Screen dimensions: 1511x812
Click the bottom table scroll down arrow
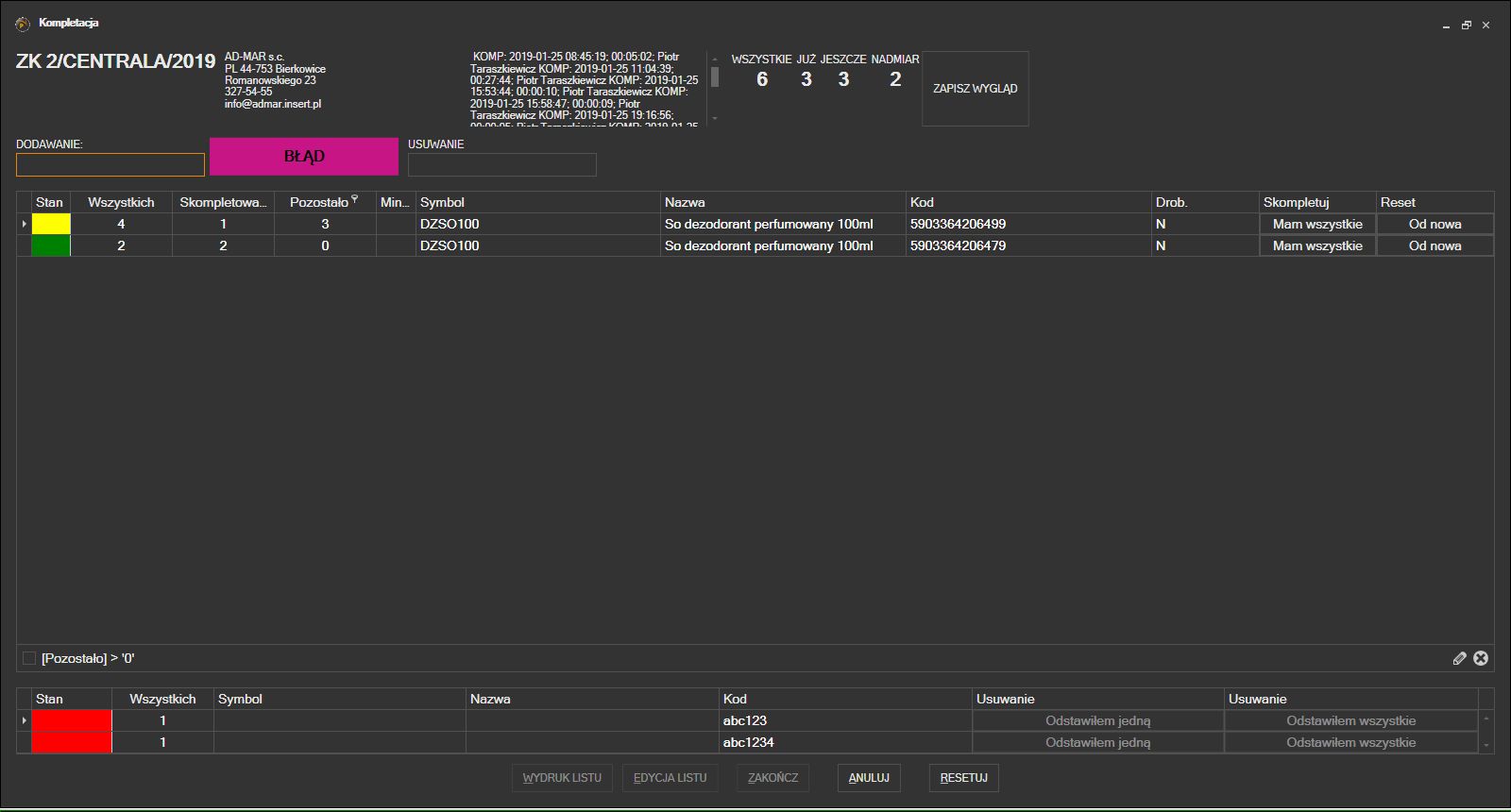click(1486, 746)
